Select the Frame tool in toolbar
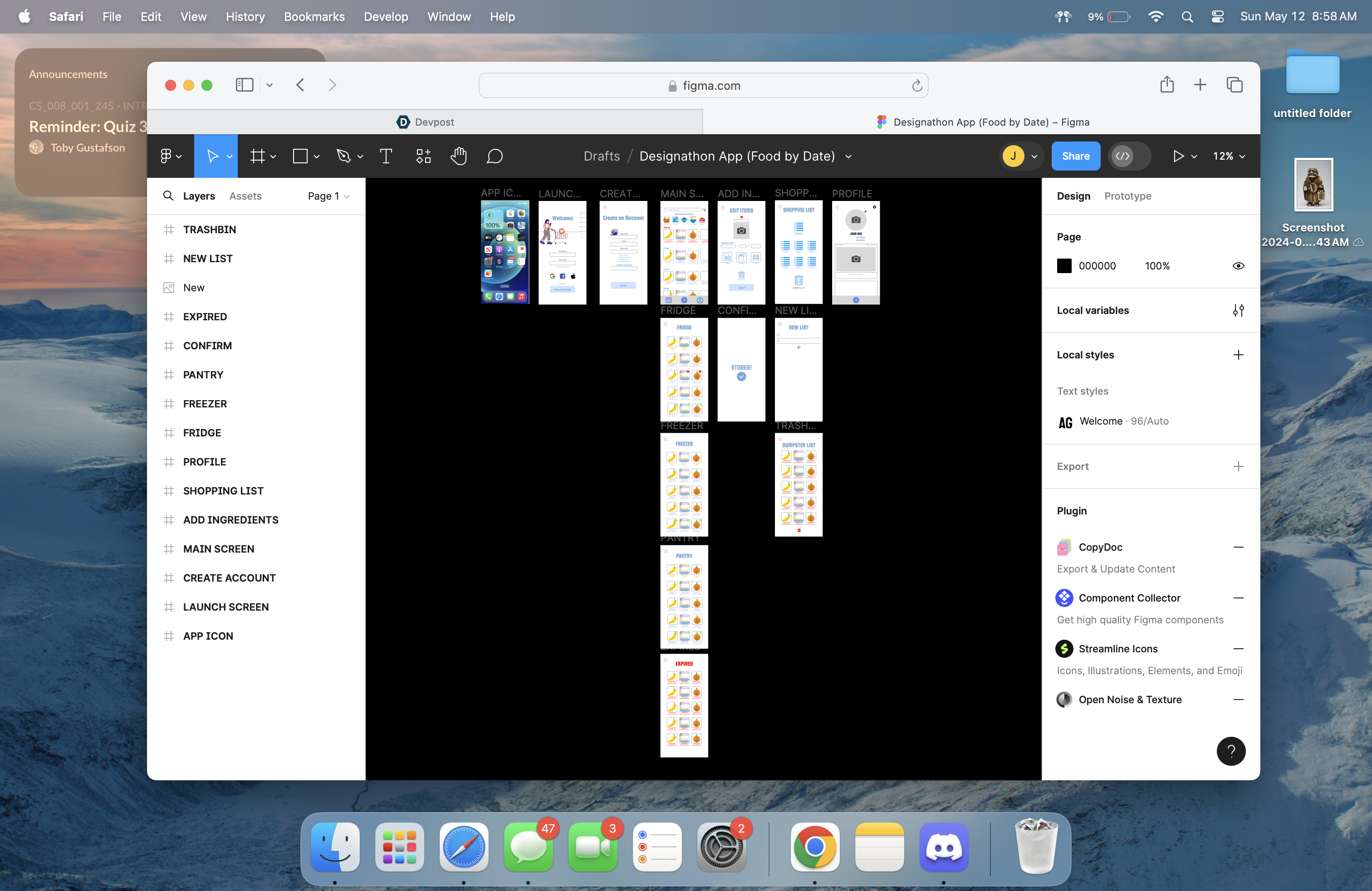This screenshot has height=891, width=1372. point(257,156)
